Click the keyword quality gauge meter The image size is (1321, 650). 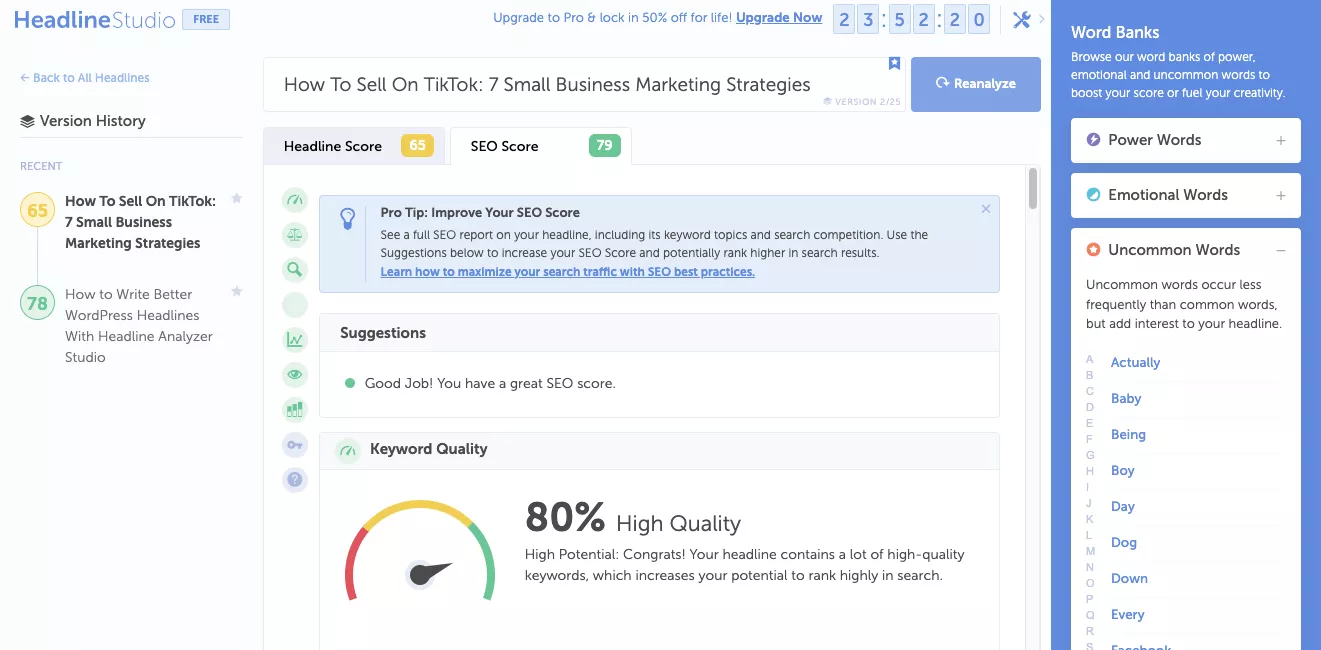point(420,552)
